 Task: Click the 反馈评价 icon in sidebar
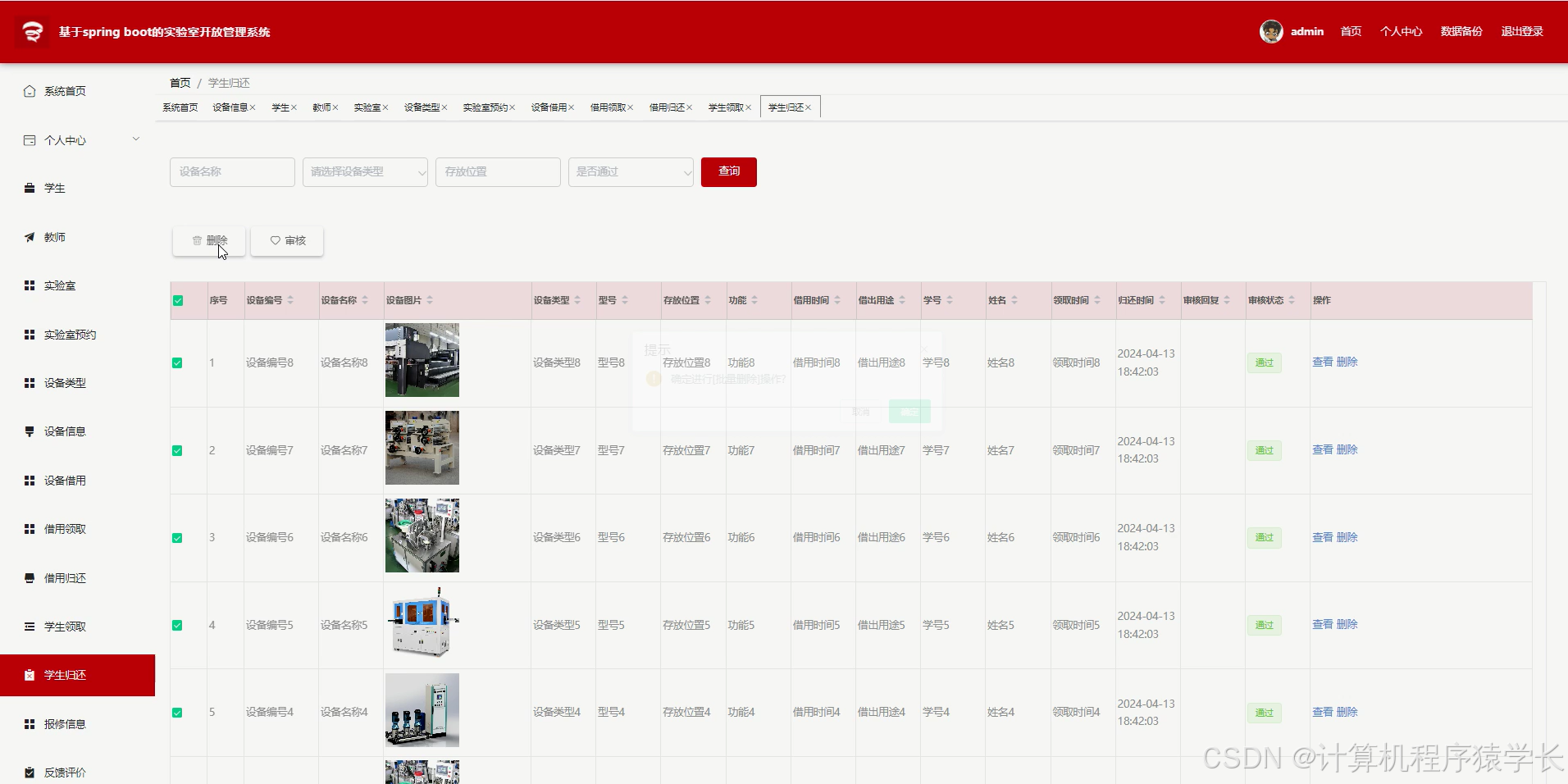(x=30, y=773)
